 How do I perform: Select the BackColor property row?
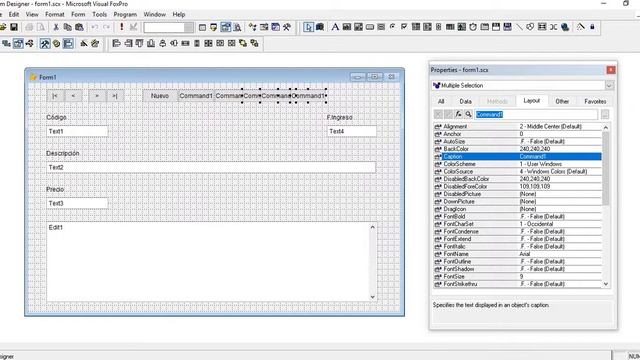click(x=517, y=149)
